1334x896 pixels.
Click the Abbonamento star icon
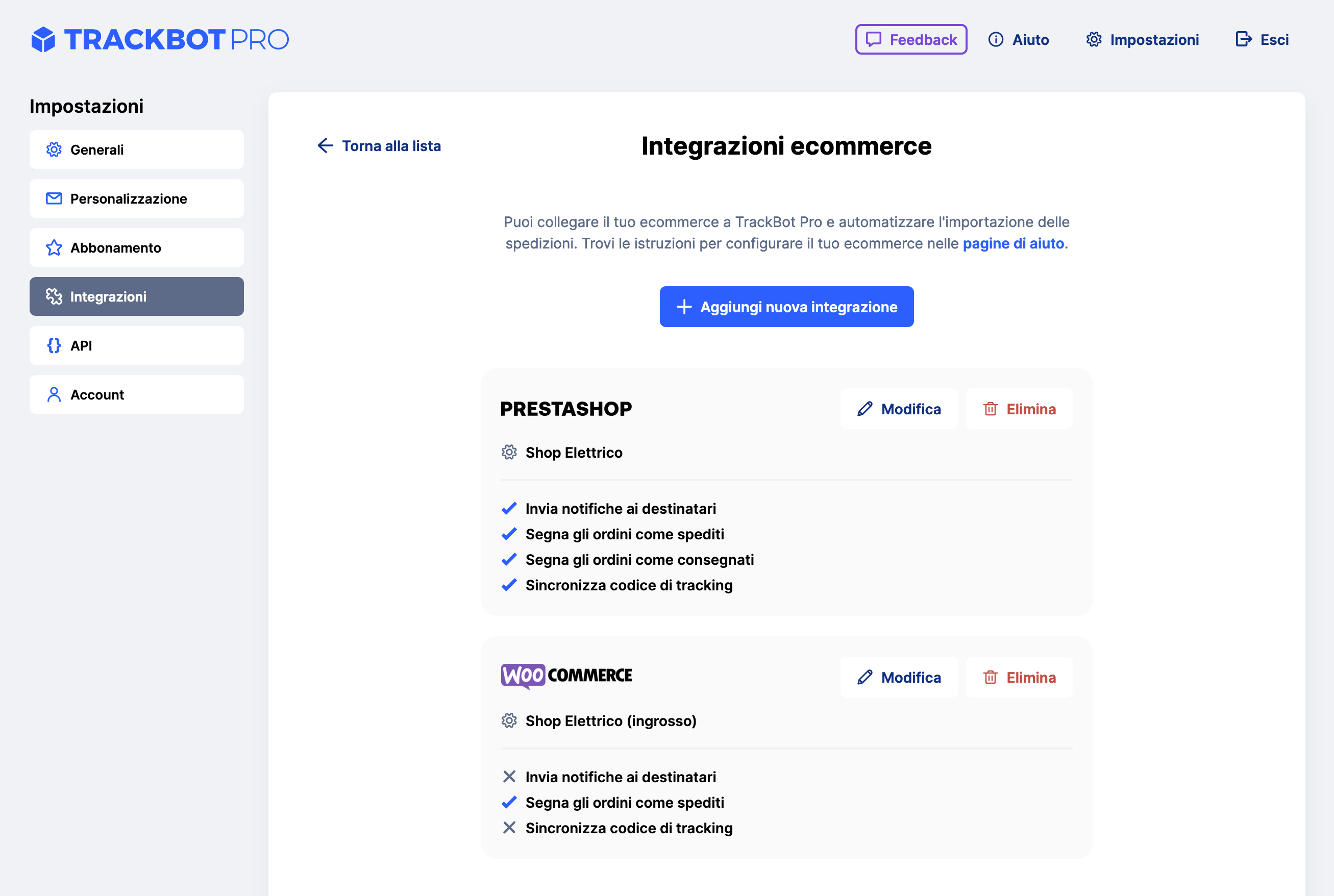tap(54, 248)
